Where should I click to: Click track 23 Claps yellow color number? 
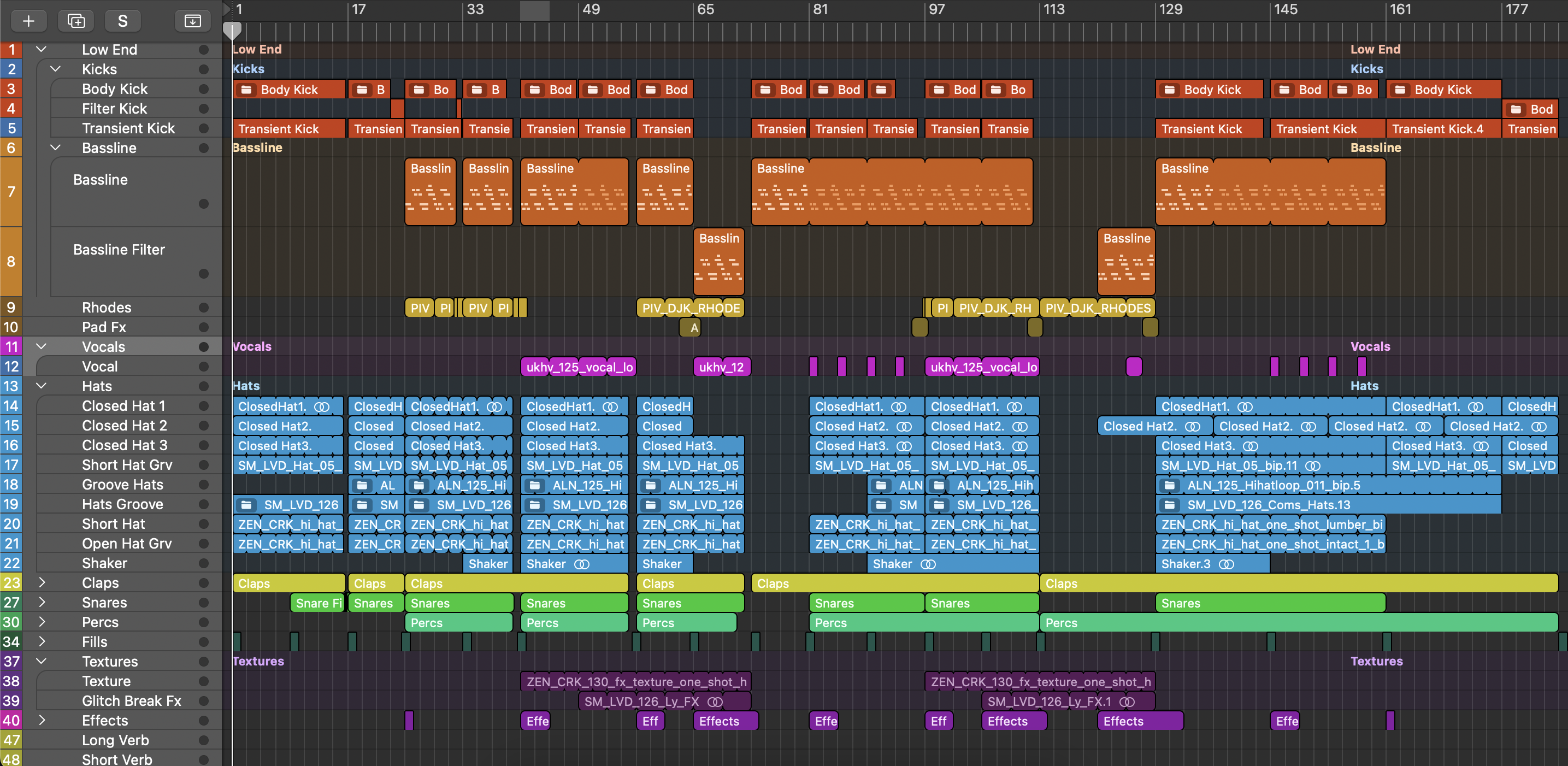click(x=11, y=583)
